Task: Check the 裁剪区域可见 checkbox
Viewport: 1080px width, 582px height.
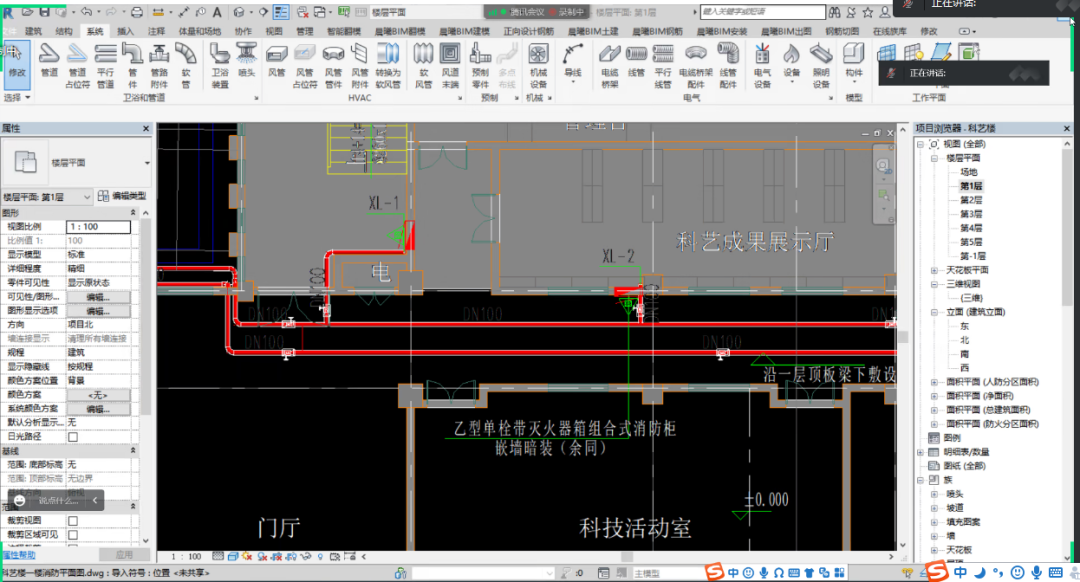Action: (72, 535)
